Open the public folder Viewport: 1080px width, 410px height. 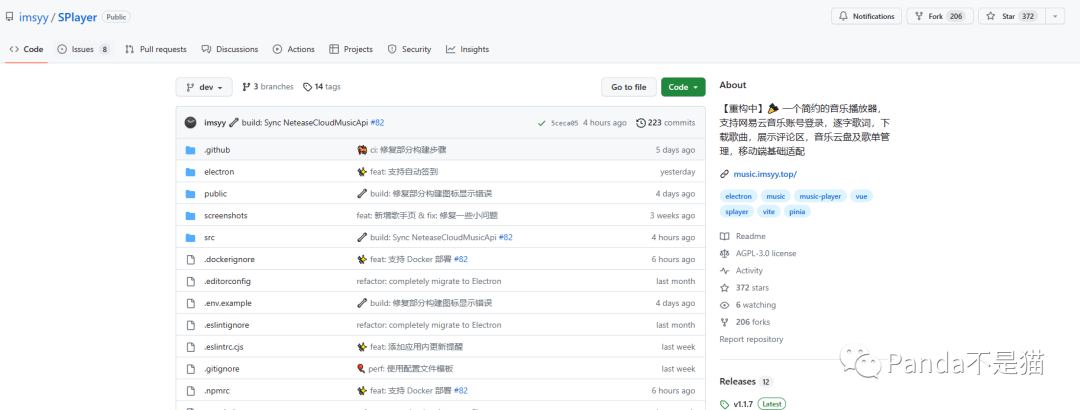(216, 194)
